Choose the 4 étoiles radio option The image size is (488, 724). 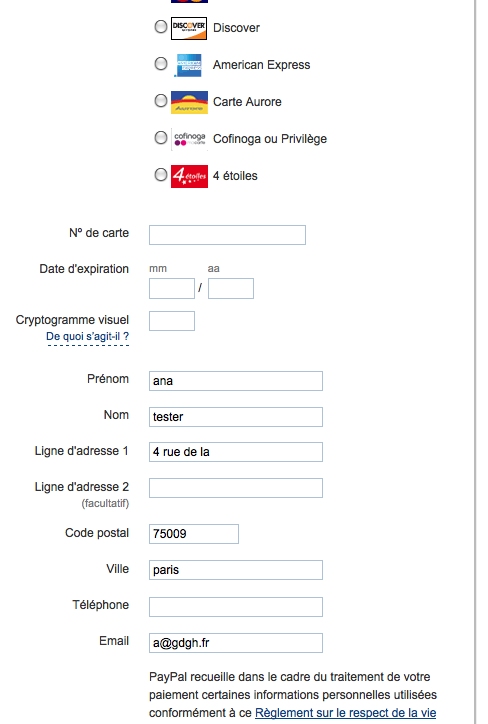click(x=161, y=175)
